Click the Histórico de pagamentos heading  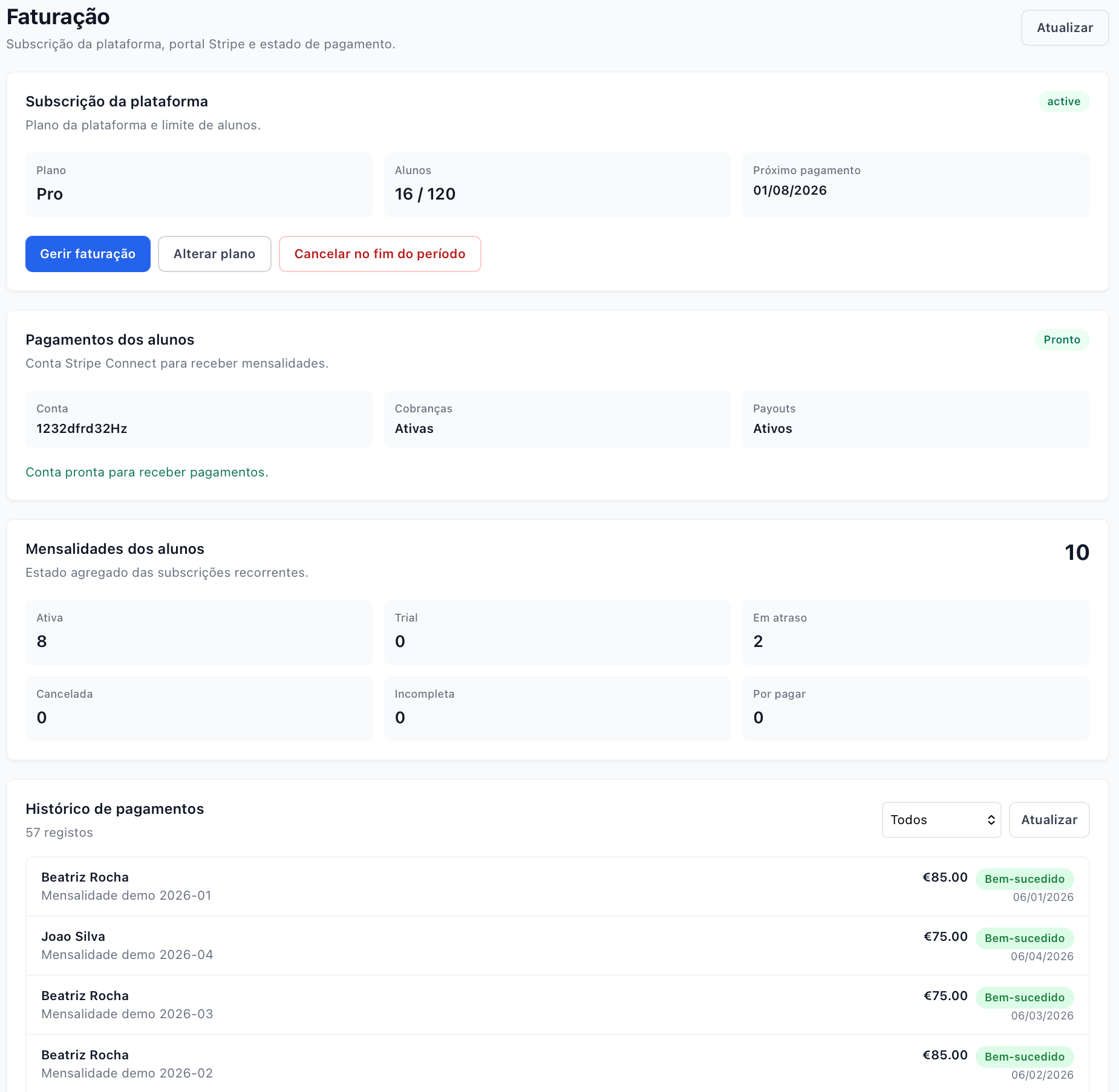coord(115,809)
